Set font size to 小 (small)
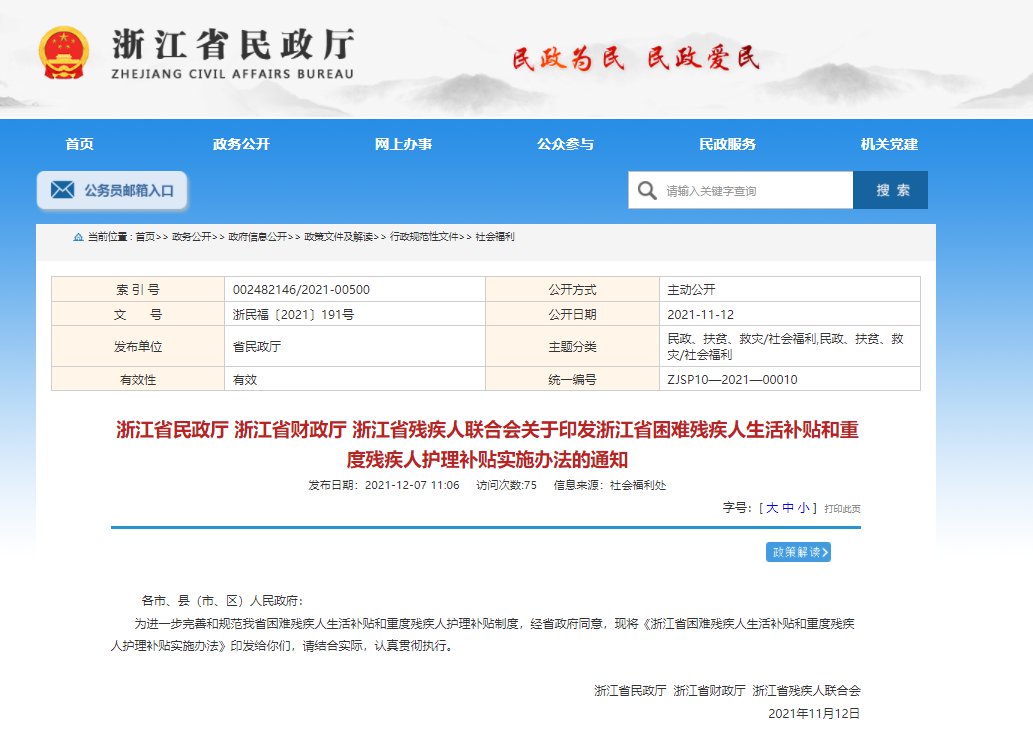The width and height of the screenshot is (1033, 736). point(804,508)
